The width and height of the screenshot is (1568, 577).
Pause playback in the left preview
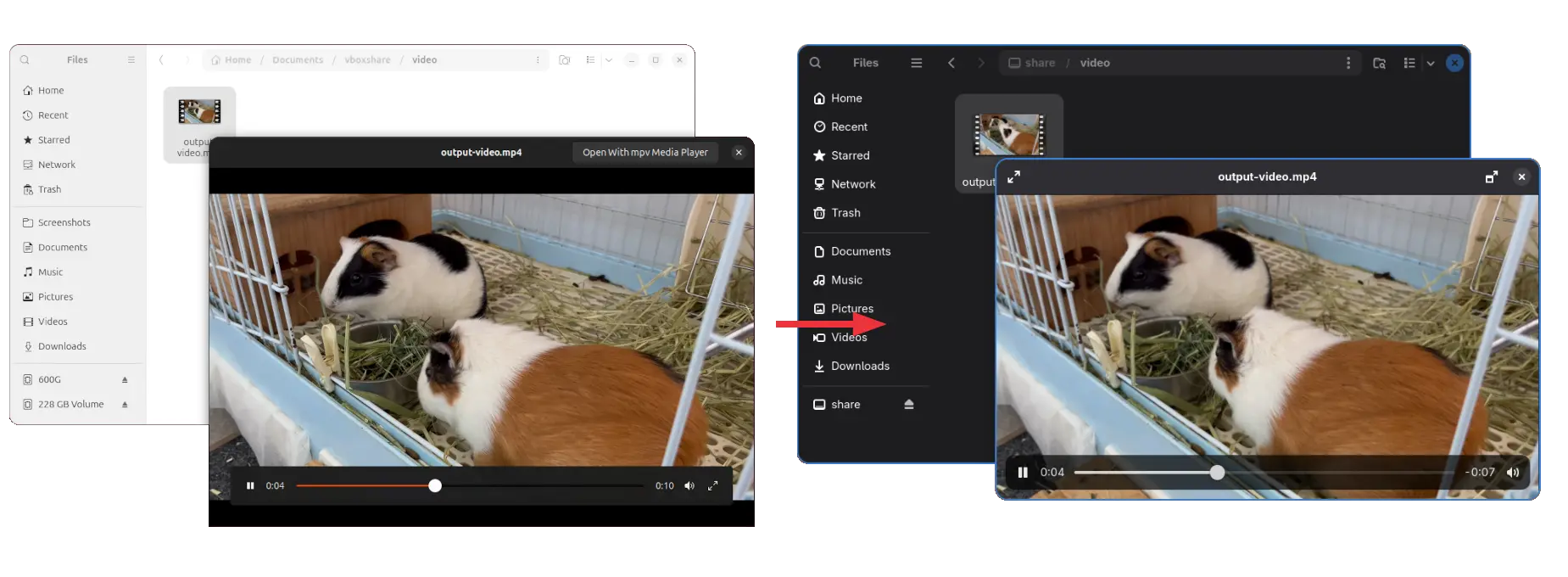[x=250, y=486]
